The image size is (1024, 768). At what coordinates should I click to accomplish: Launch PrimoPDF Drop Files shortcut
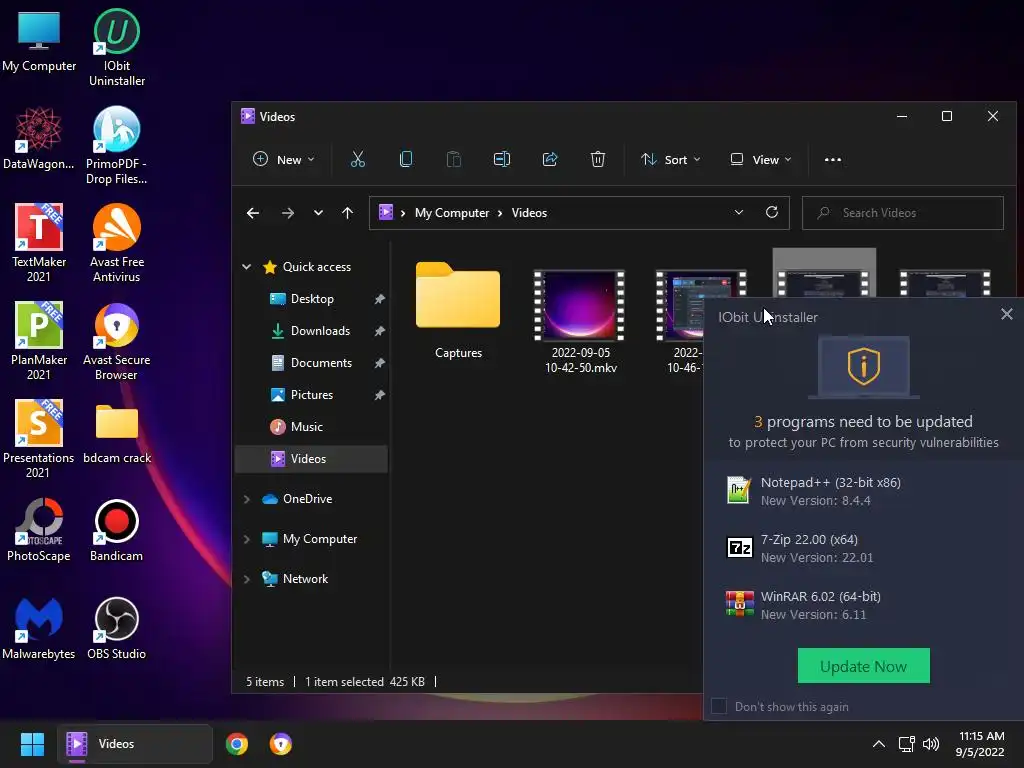pyautogui.click(x=117, y=146)
